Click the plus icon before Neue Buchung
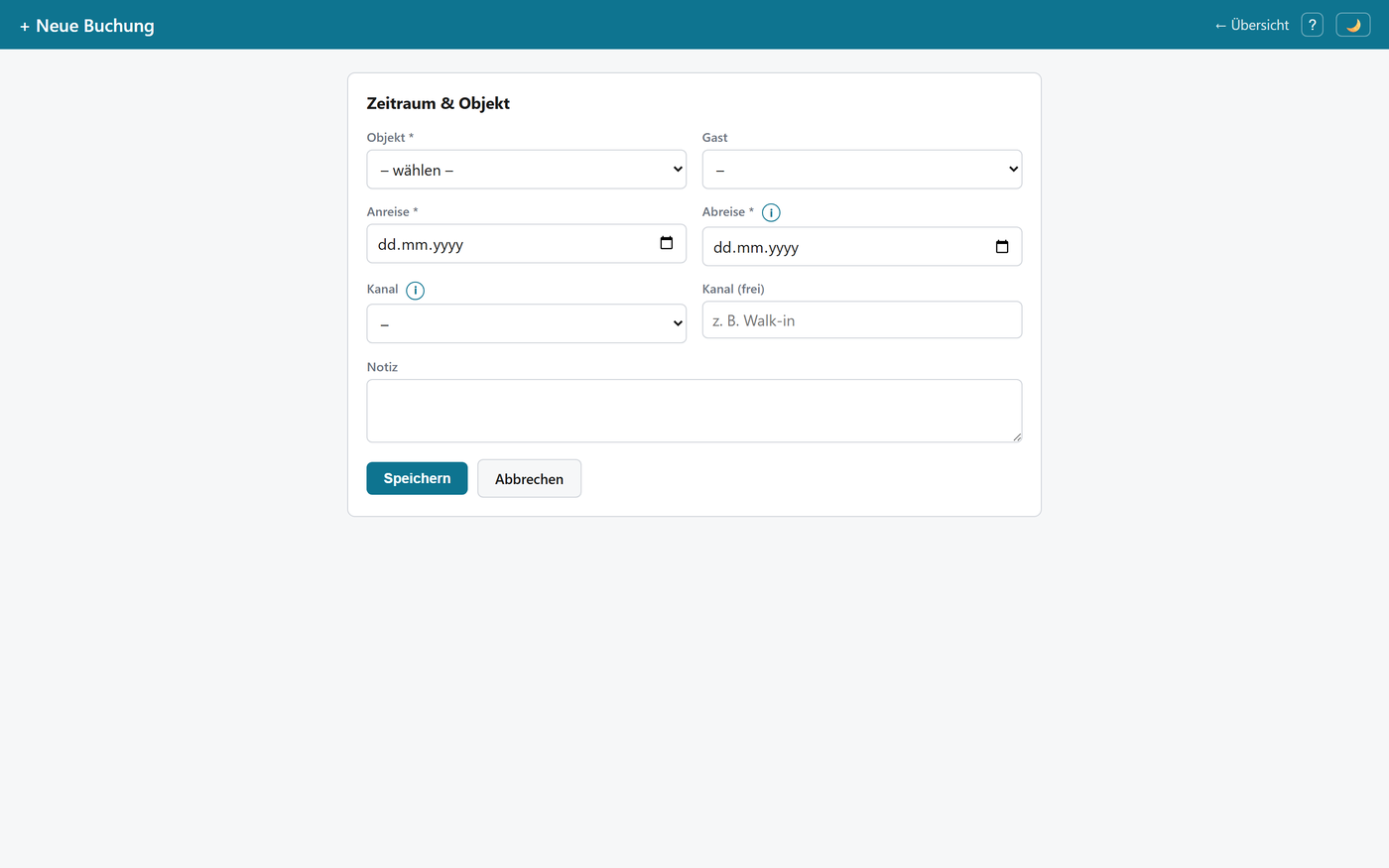Screen dimensions: 1389x868 point(25,27)
